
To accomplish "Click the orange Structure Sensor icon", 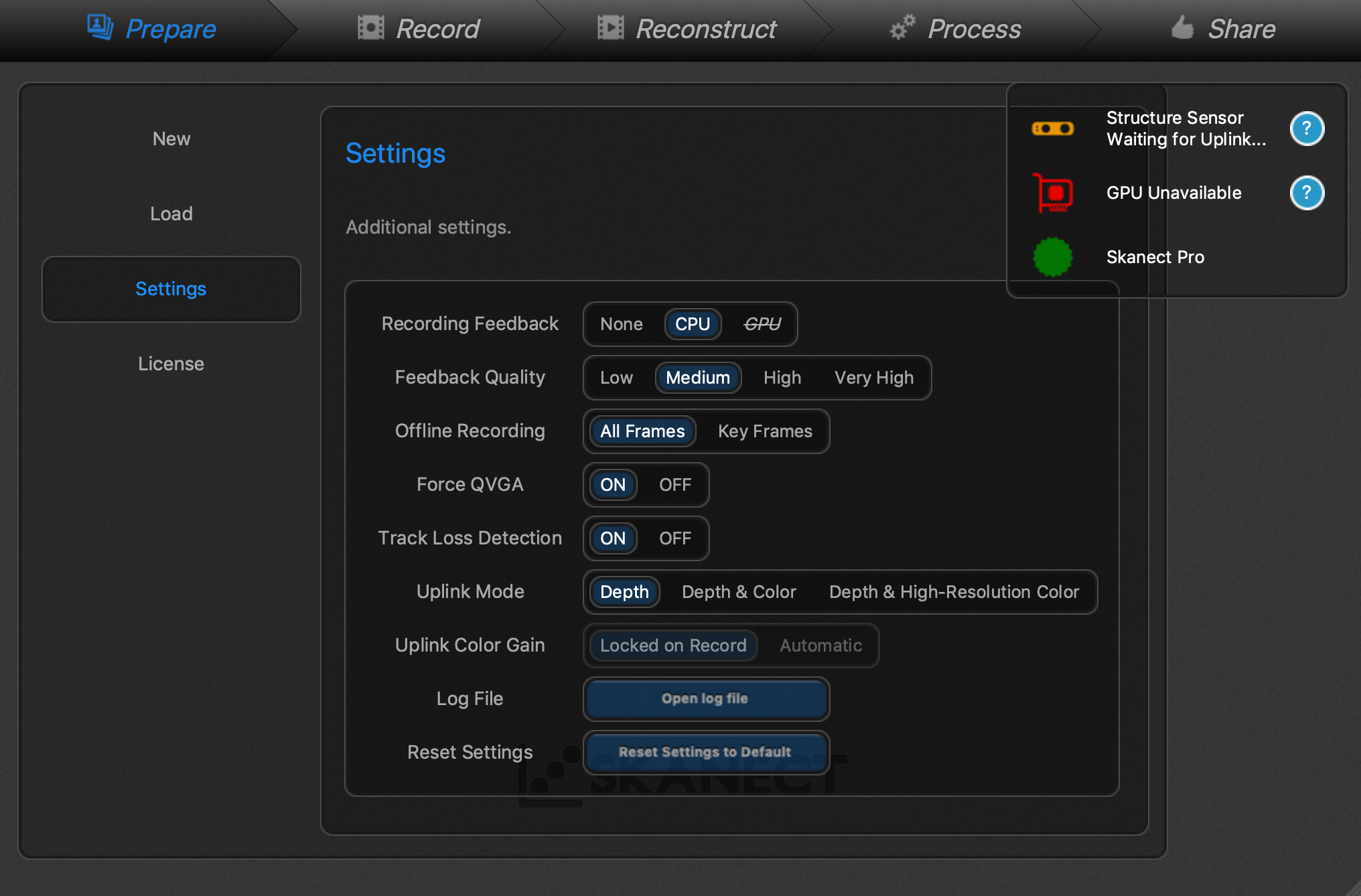I will pyautogui.click(x=1053, y=129).
